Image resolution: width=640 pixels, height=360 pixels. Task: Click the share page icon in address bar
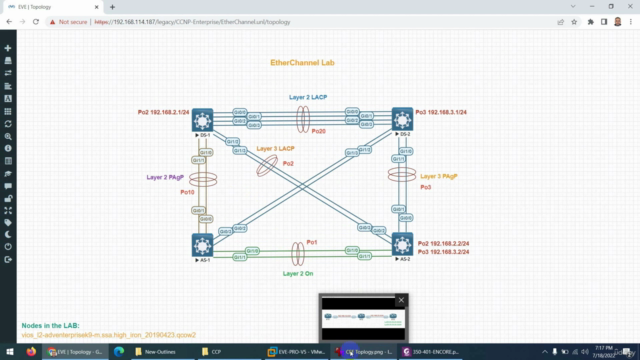point(561,22)
